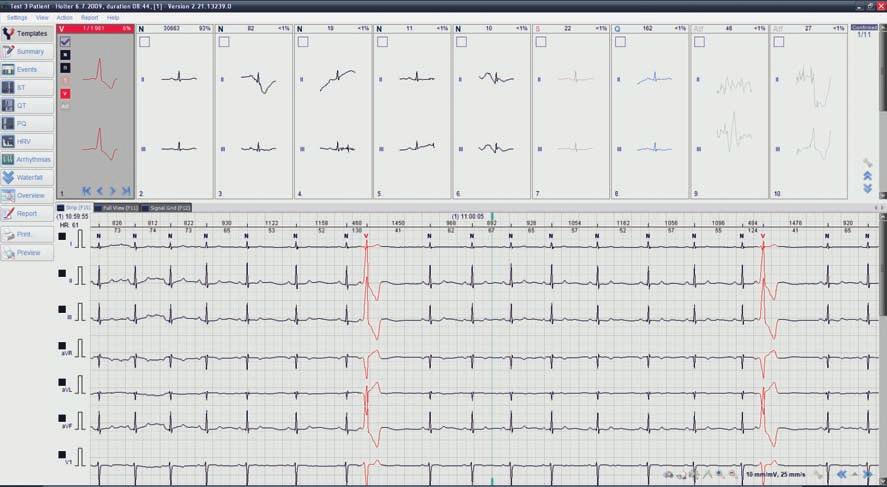The image size is (887, 487).
Task: Page templates up with double up chevron
Action: click(x=867, y=176)
